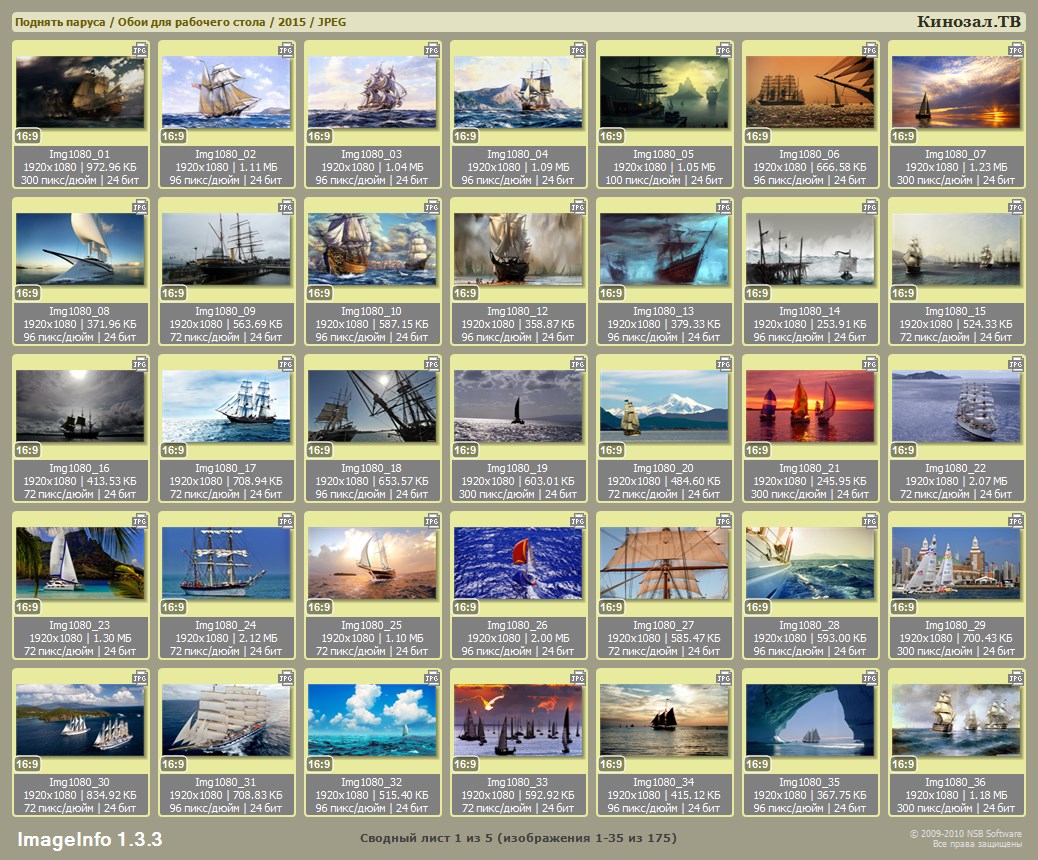Click the JPG icon above Img1080_22
Viewport: 1038px width, 860px height.
[x=1016, y=363]
